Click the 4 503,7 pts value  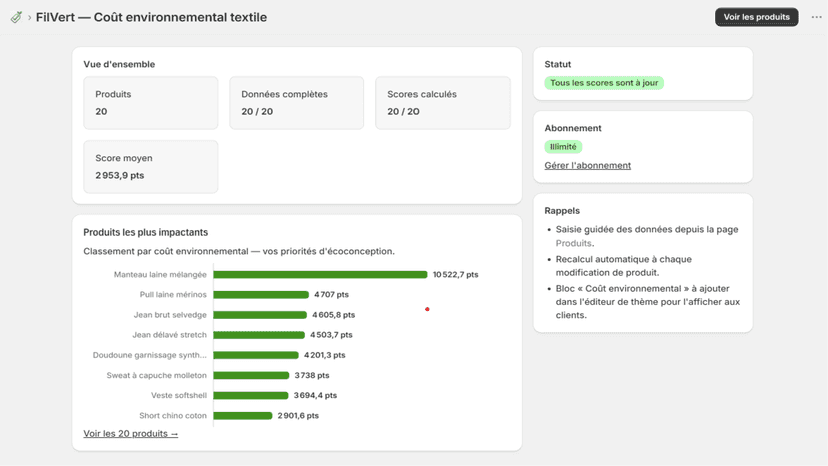click(331, 335)
